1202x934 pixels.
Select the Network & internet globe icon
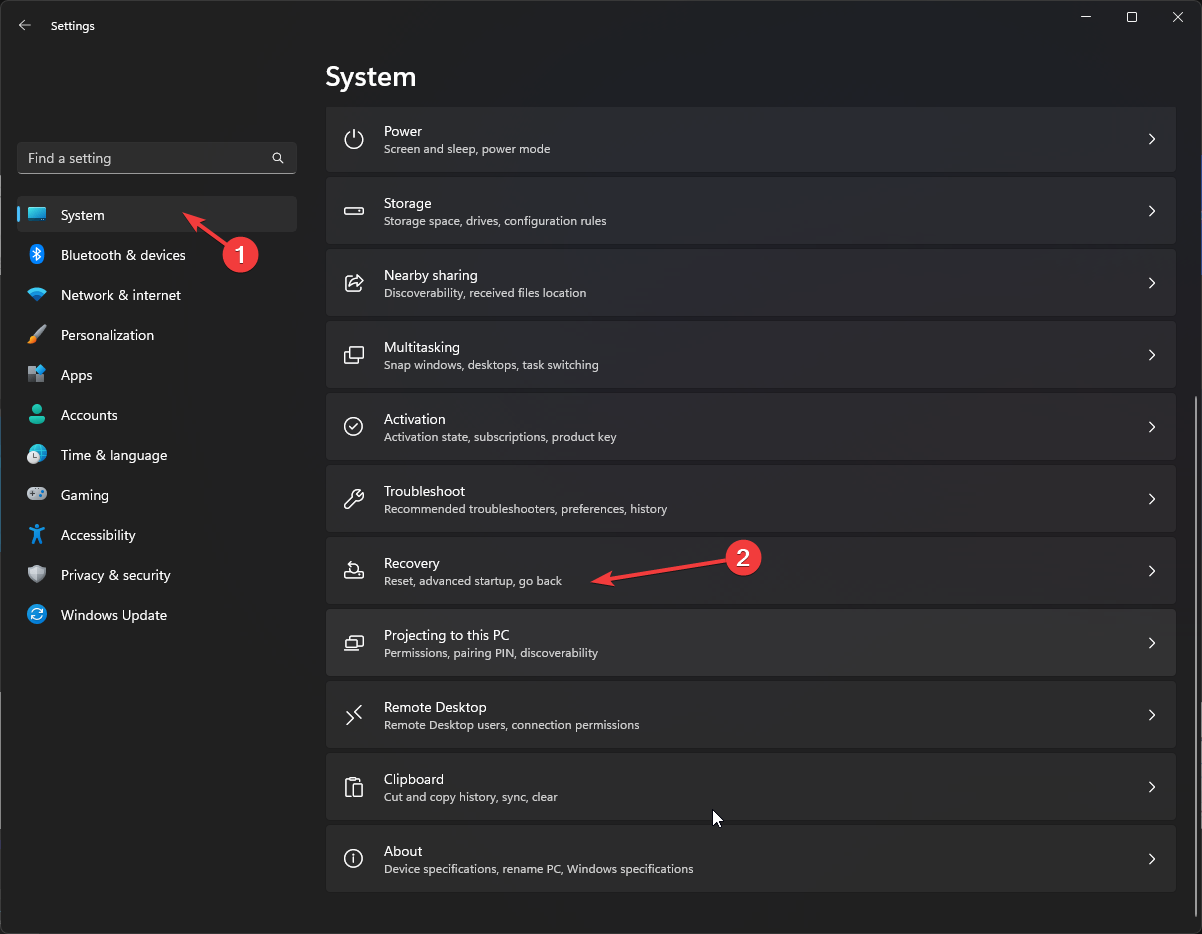37,294
